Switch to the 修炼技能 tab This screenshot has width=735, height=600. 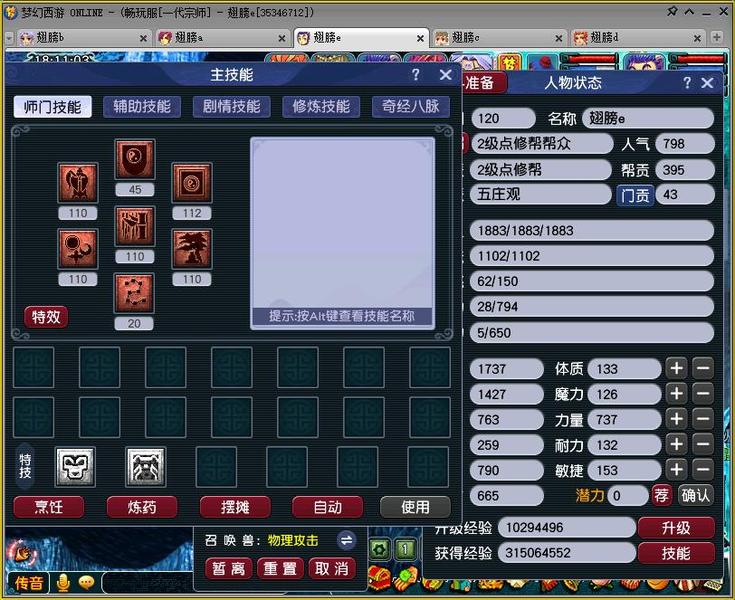click(321, 107)
